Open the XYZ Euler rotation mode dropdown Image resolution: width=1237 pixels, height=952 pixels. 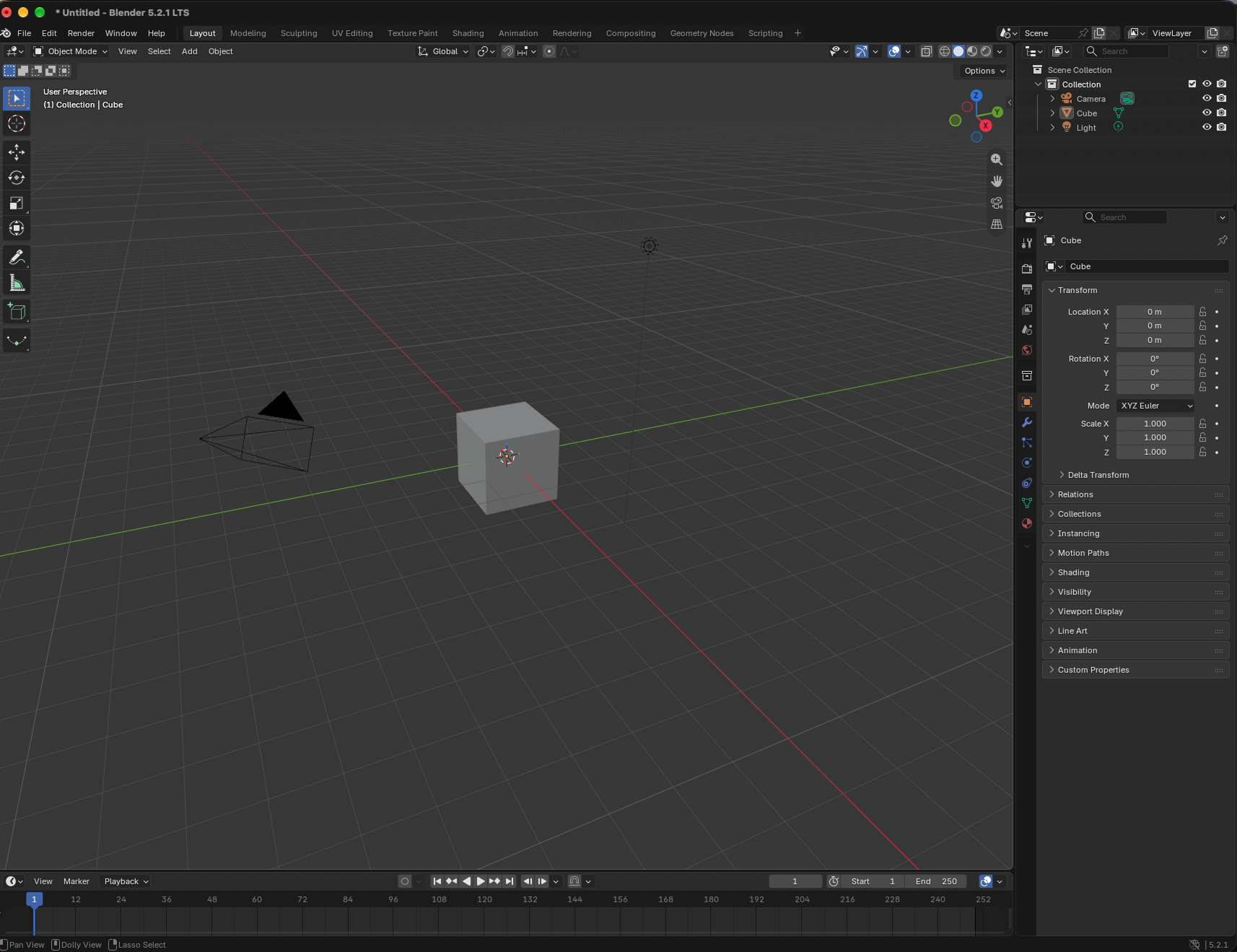[x=1155, y=406]
